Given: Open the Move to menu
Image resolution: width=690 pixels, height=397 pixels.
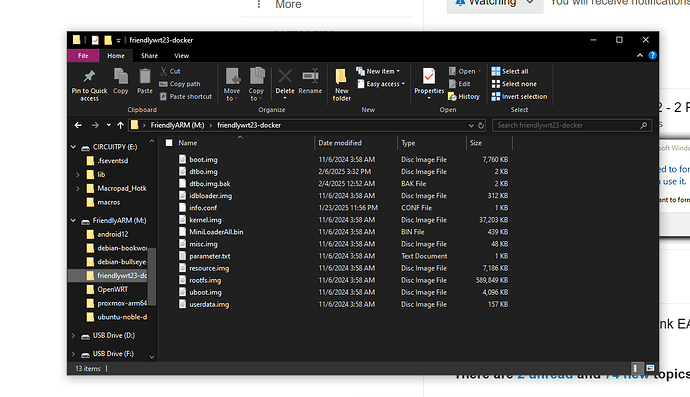Looking at the screenshot, I should (x=232, y=85).
